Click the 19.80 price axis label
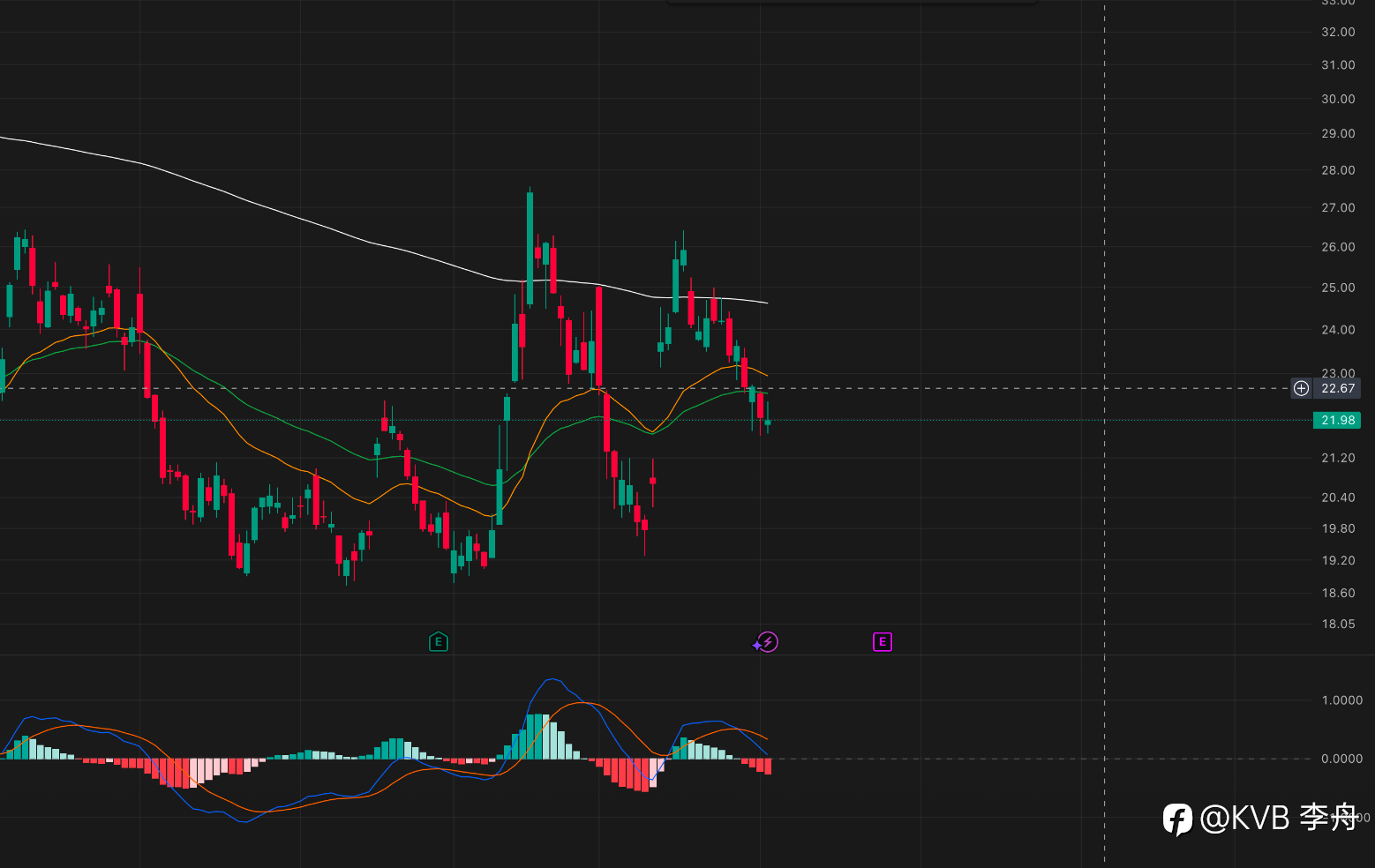 (1338, 528)
